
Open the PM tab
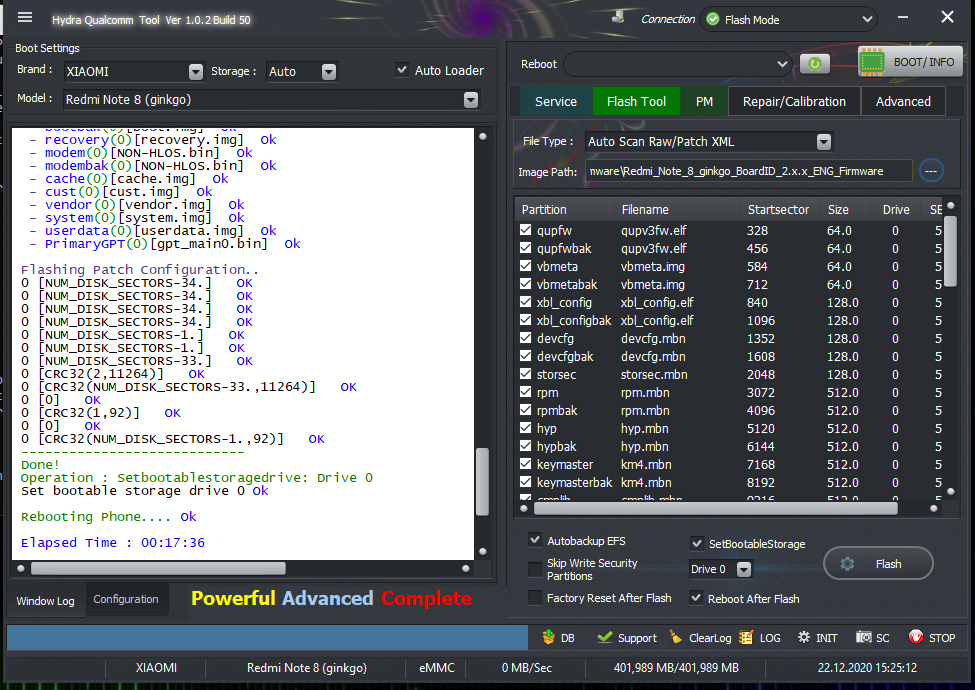click(x=704, y=101)
